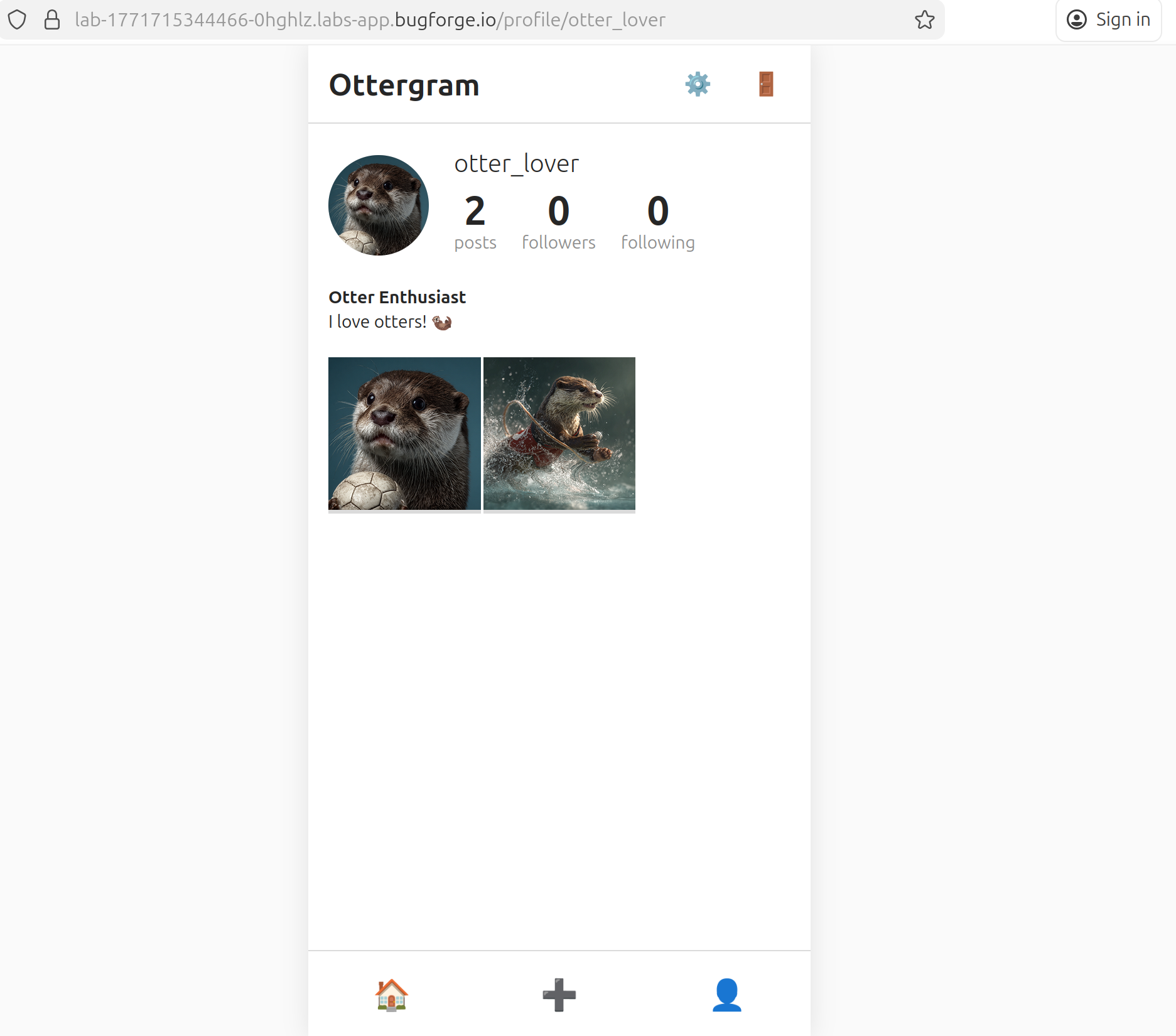View site security via padlock icon
This screenshot has width=1176, height=1036.
(52, 20)
